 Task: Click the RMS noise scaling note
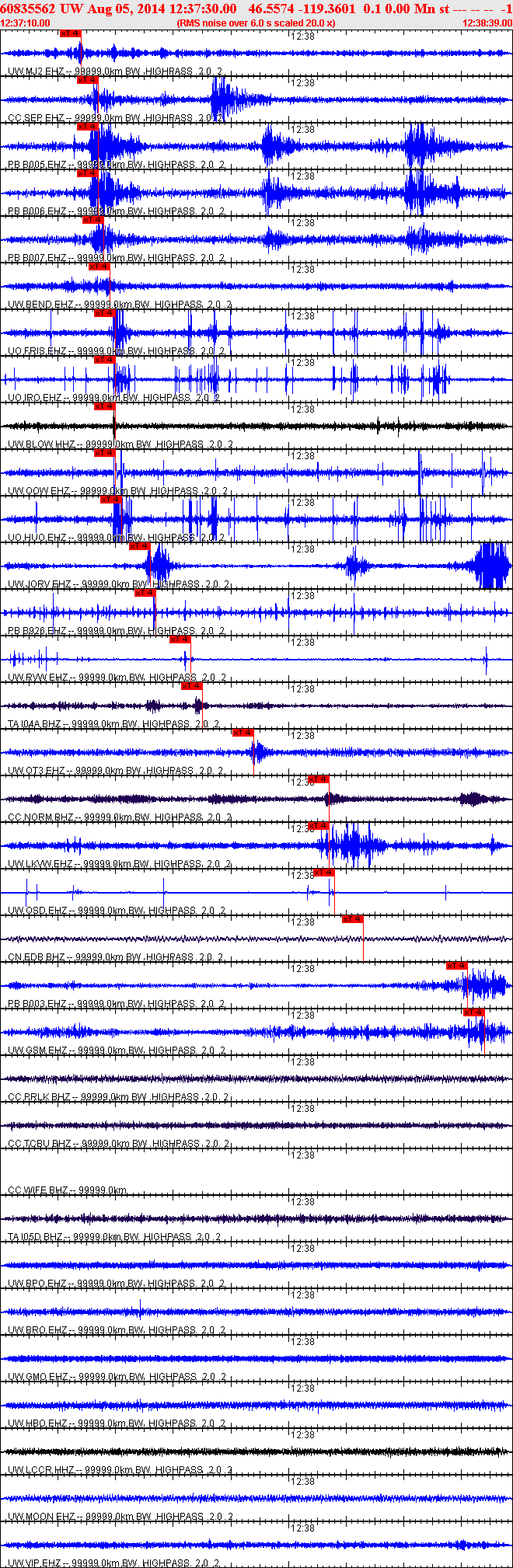256,23
